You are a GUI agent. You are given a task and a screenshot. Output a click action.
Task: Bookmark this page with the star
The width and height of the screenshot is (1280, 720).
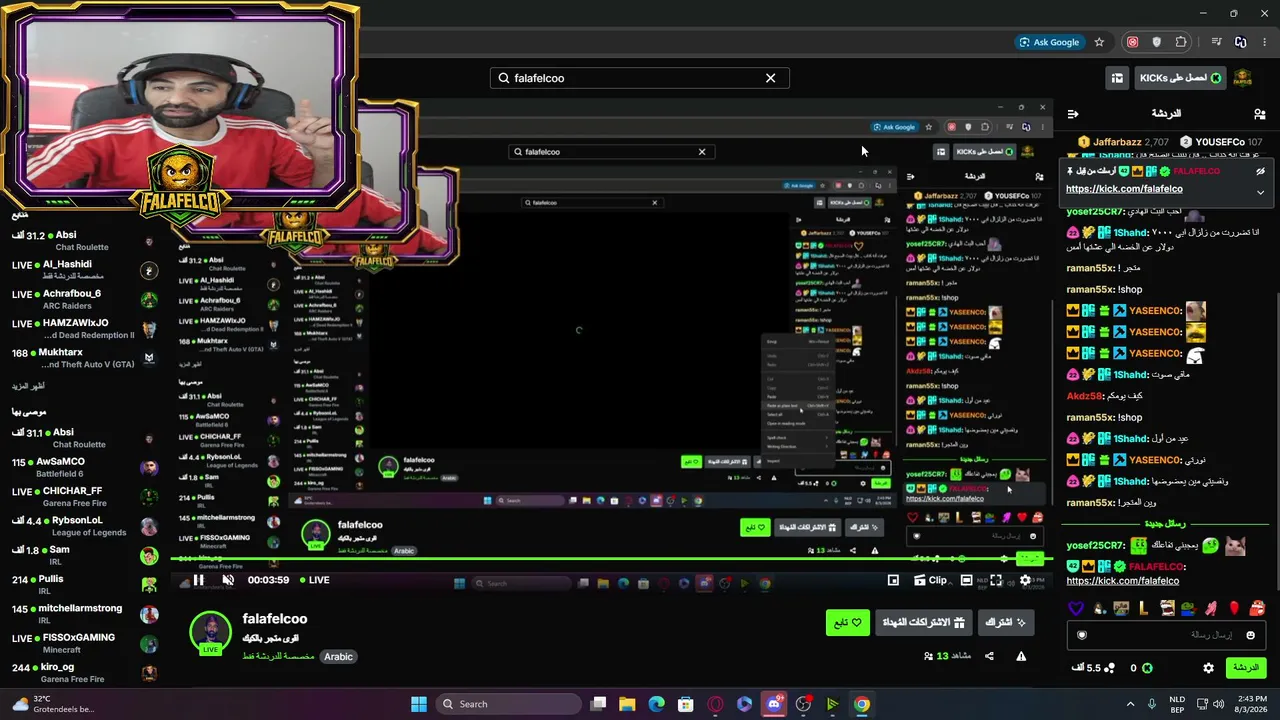[x=1099, y=42]
